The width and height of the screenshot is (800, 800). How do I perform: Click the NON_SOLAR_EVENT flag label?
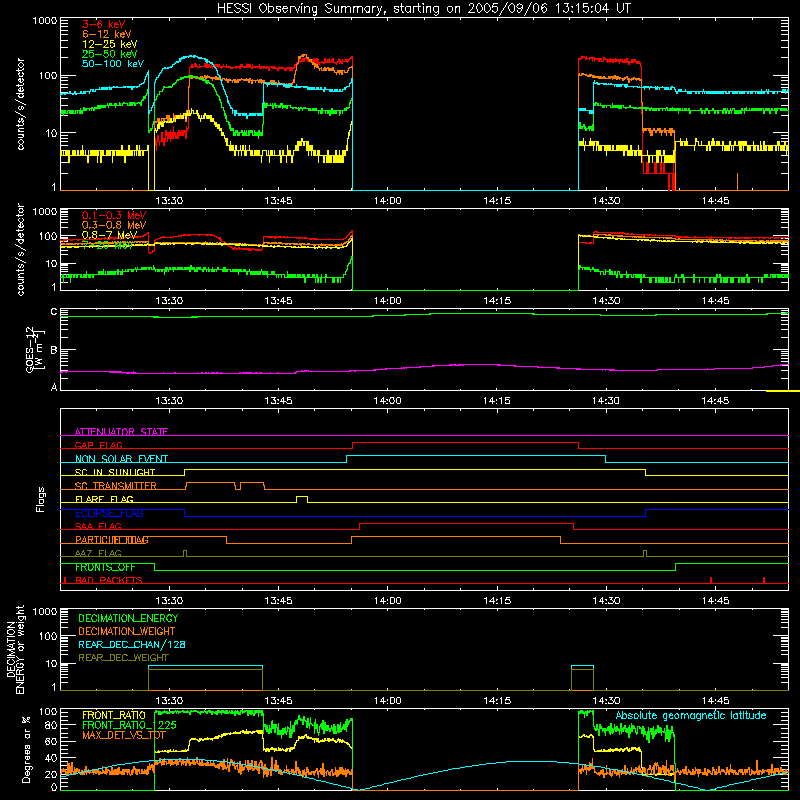[x=121, y=459]
